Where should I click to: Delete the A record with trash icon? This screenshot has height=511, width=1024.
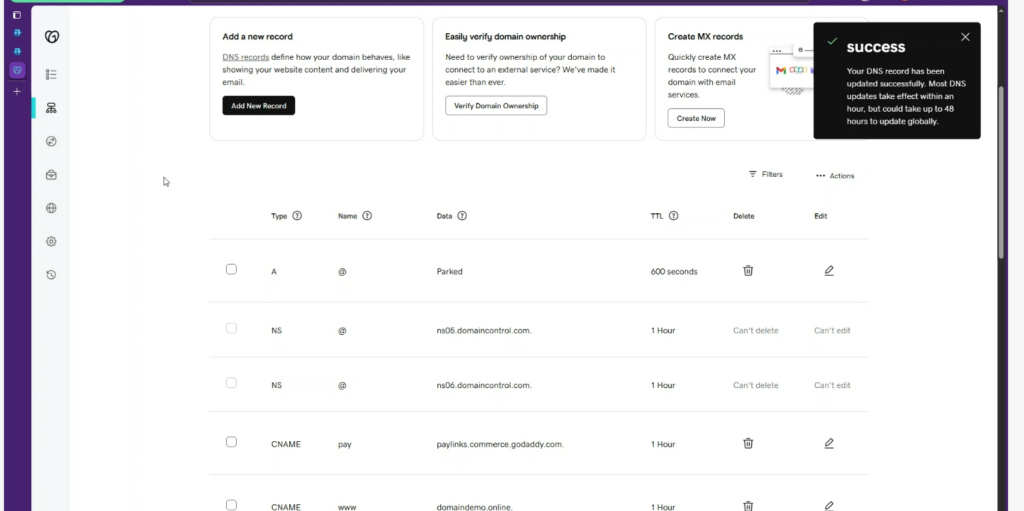click(748, 271)
